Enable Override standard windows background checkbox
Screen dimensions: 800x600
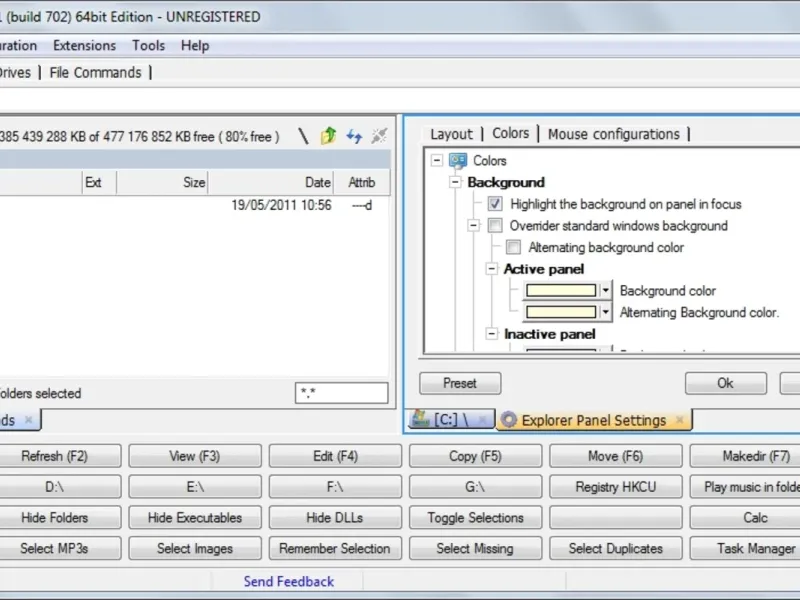pyautogui.click(x=494, y=226)
